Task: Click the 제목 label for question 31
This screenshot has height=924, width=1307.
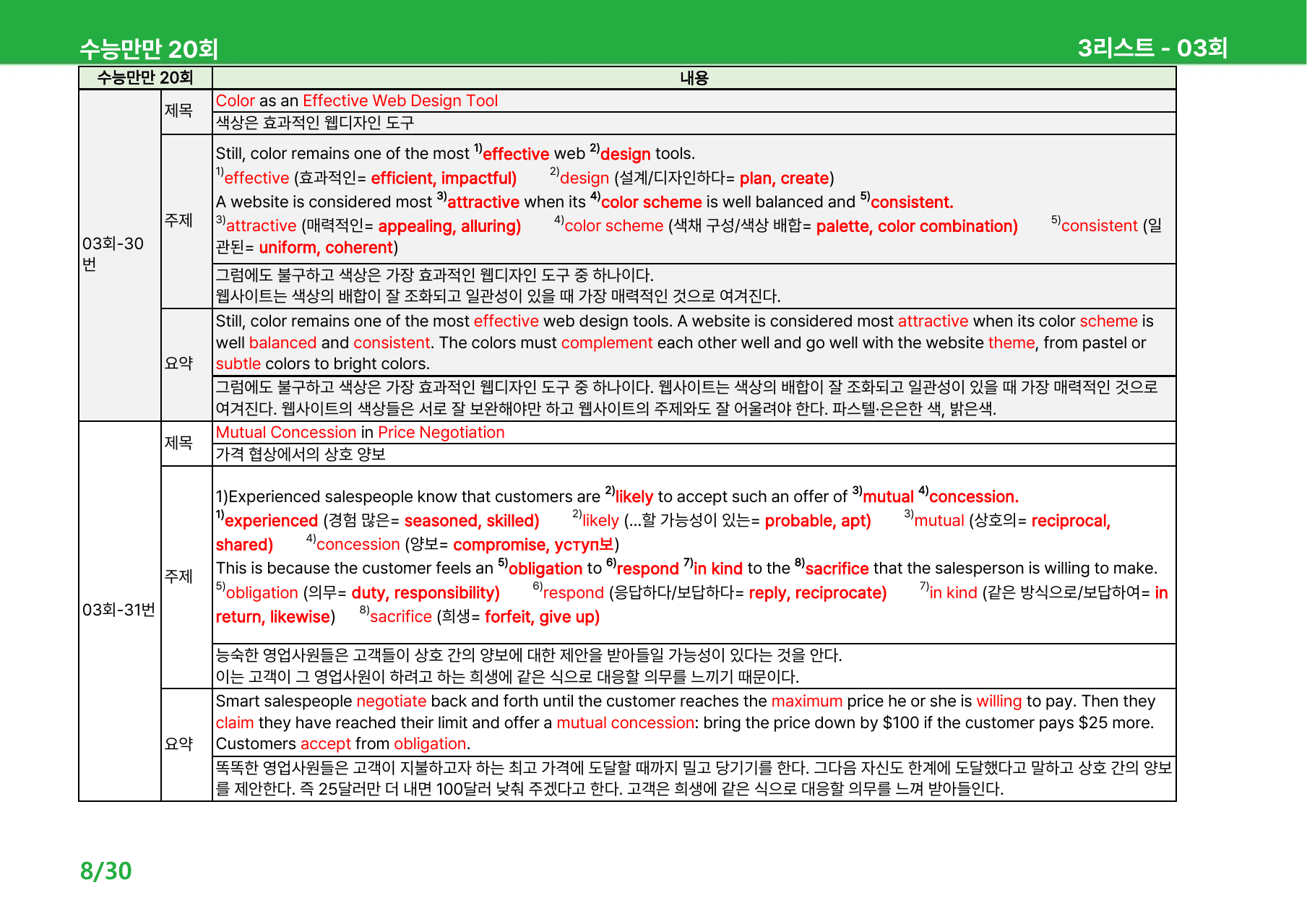Action: click(x=178, y=443)
